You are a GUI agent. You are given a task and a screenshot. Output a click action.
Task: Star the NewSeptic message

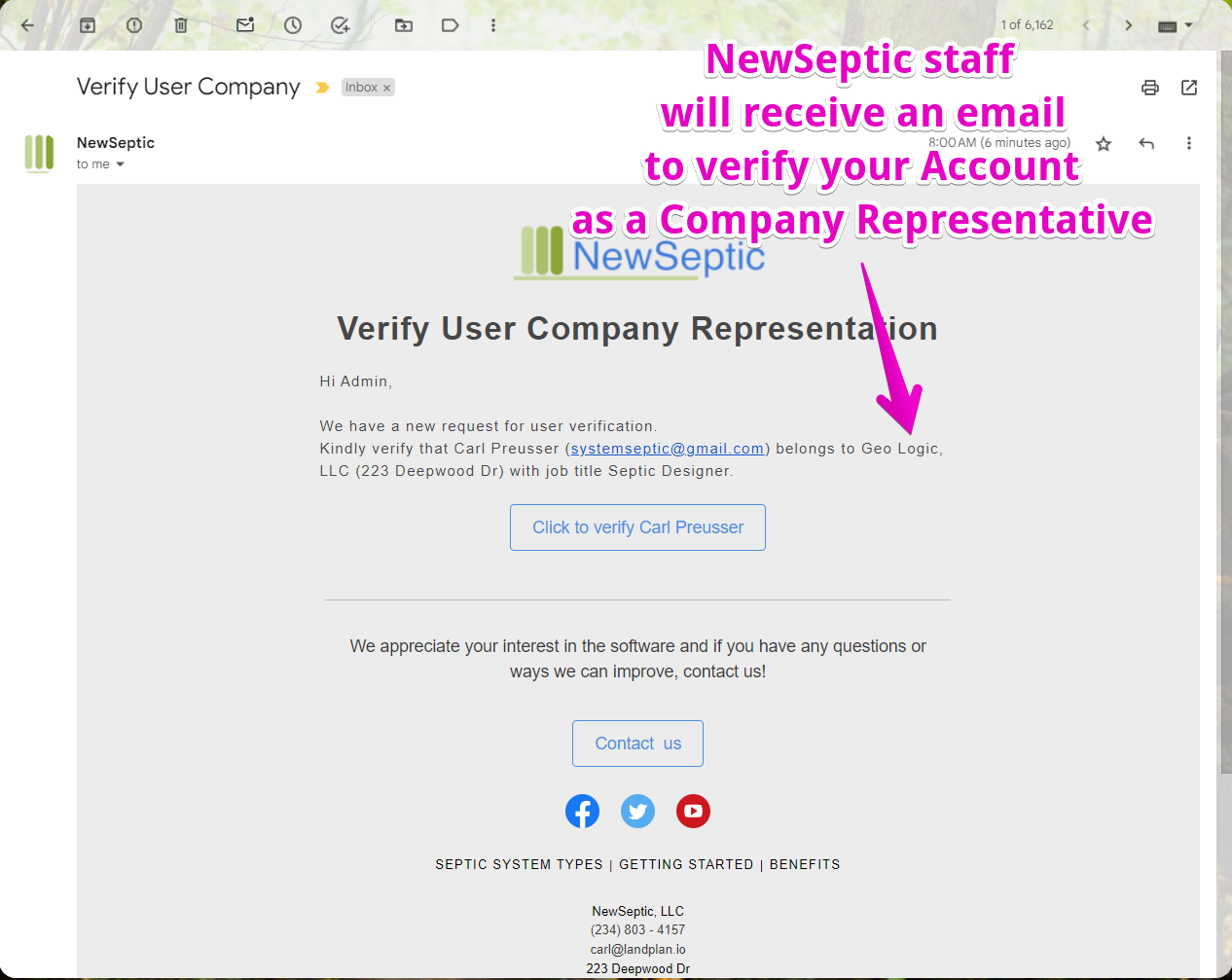(1104, 144)
